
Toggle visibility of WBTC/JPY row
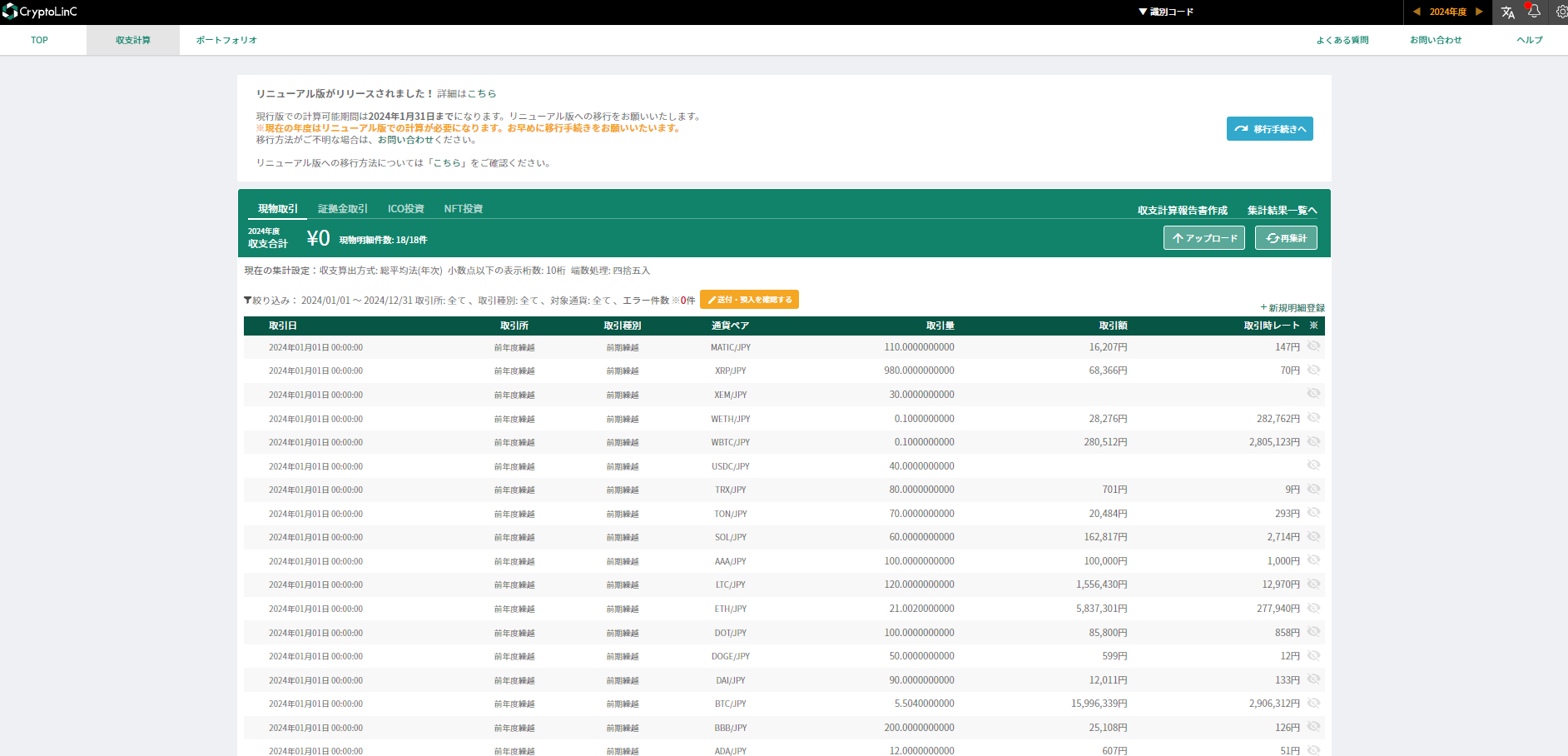click(x=1313, y=442)
